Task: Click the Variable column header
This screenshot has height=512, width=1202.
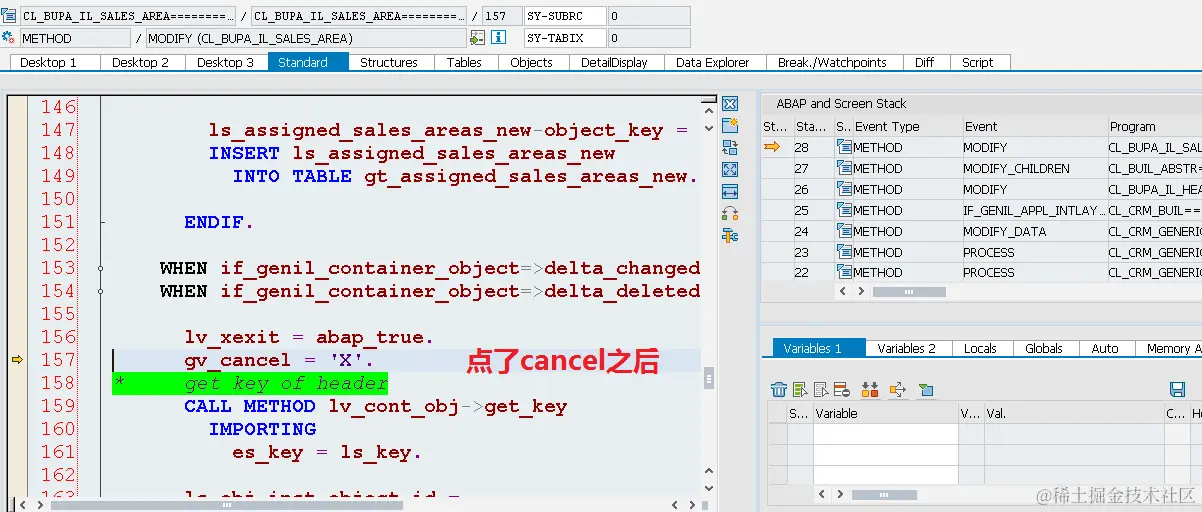Action: [885, 413]
